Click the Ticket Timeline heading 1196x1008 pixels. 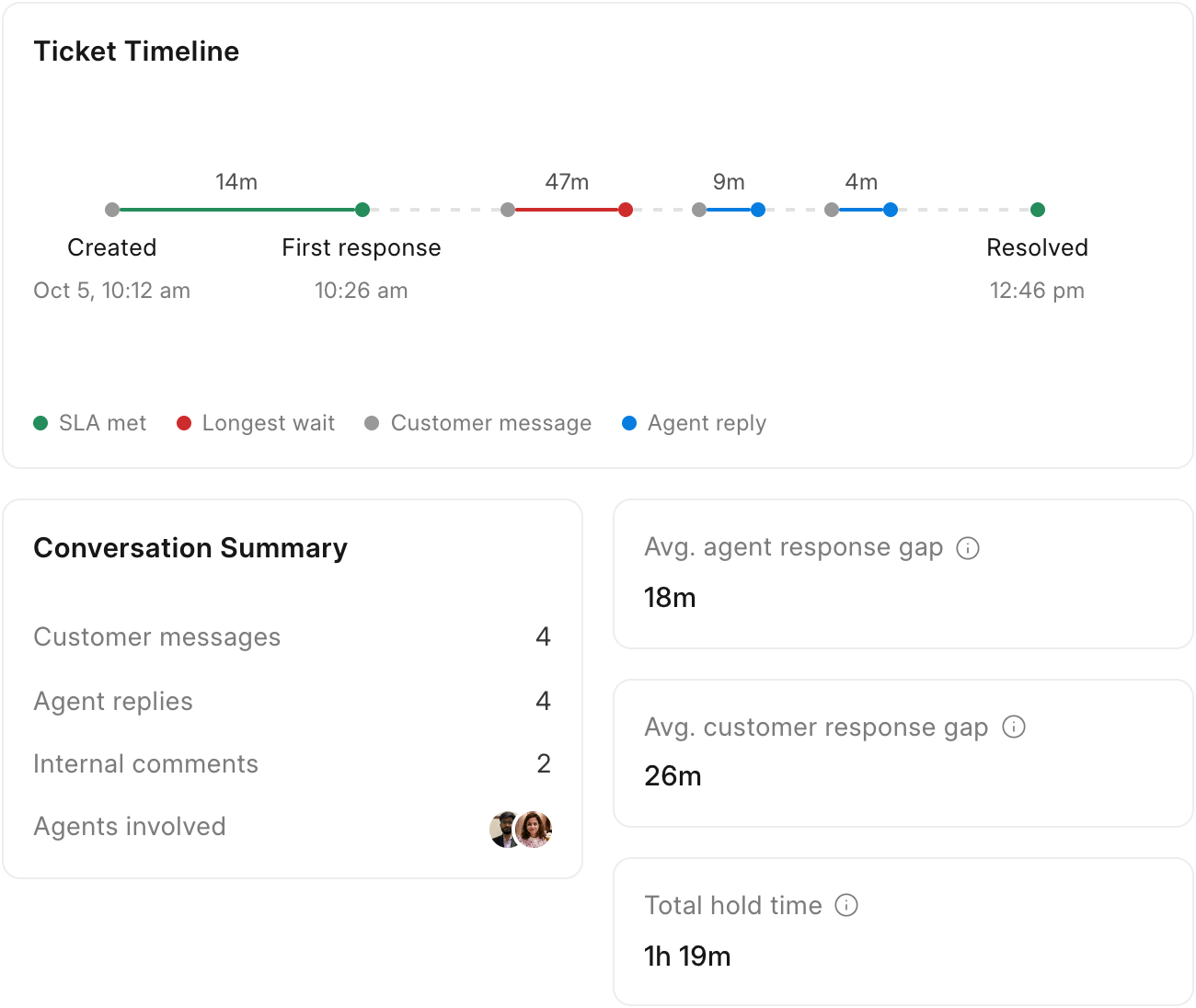tap(136, 52)
